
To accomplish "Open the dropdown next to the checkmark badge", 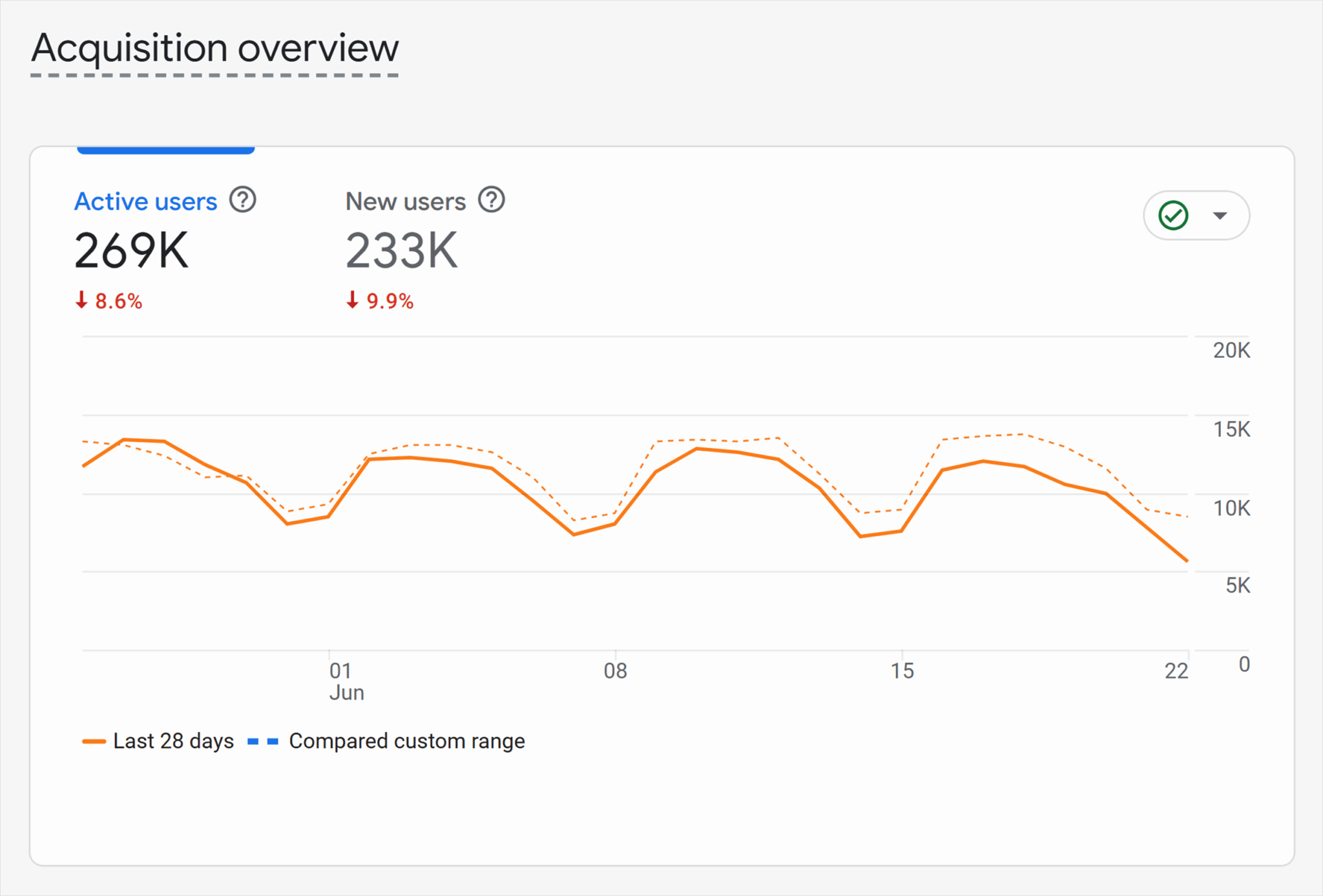I will (x=1220, y=215).
